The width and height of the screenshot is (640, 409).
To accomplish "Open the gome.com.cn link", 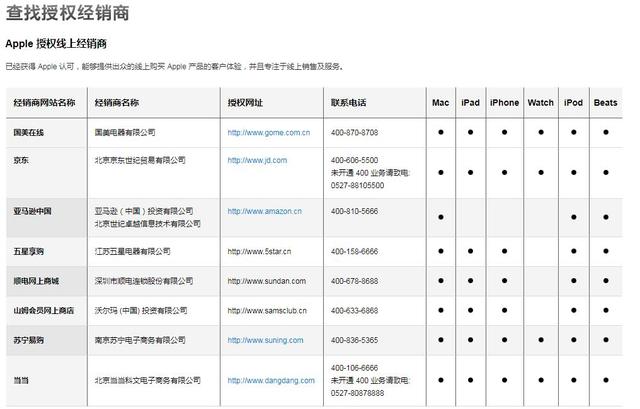I will click(269, 133).
